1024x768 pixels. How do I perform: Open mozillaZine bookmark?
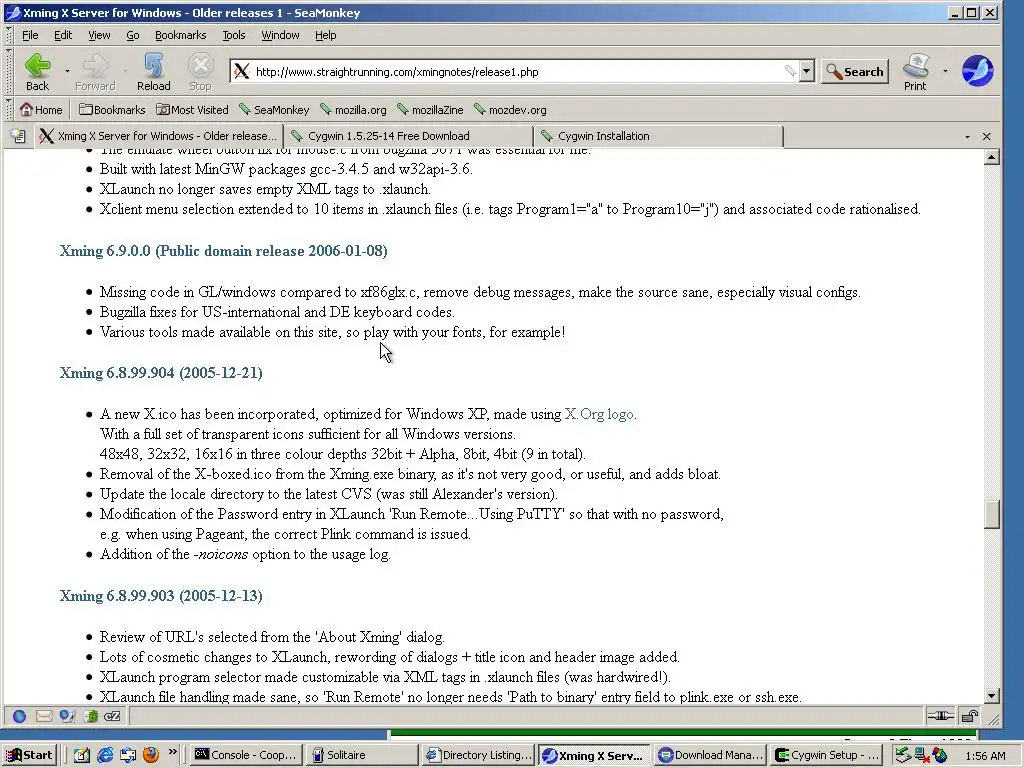430,110
